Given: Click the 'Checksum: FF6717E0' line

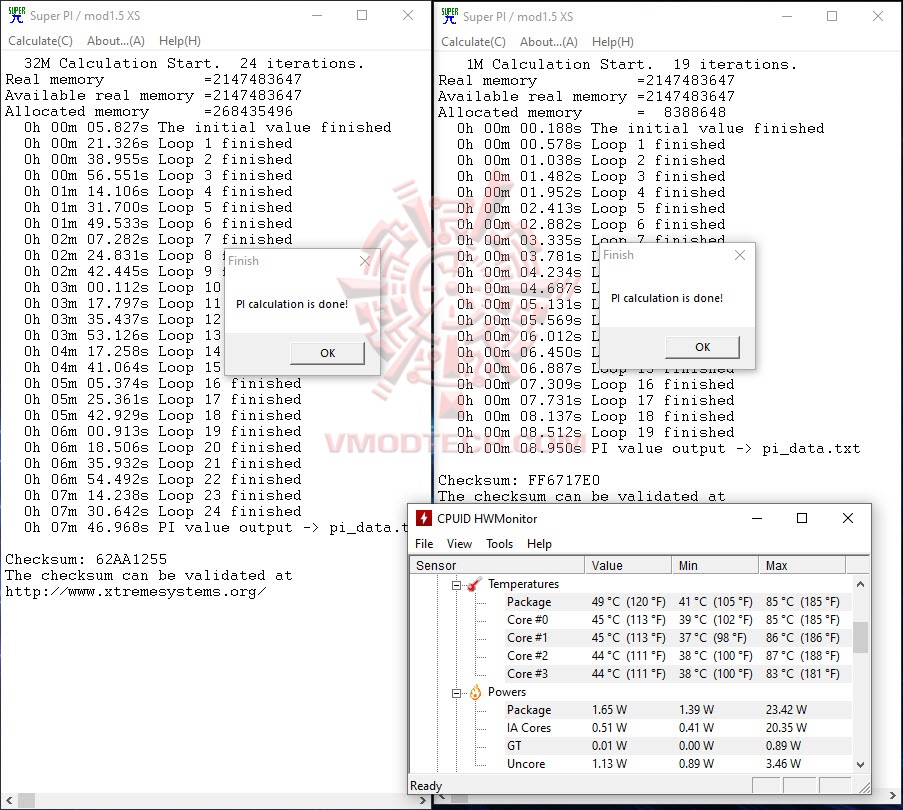Looking at the screenshot, I should (x=519, y=480).
